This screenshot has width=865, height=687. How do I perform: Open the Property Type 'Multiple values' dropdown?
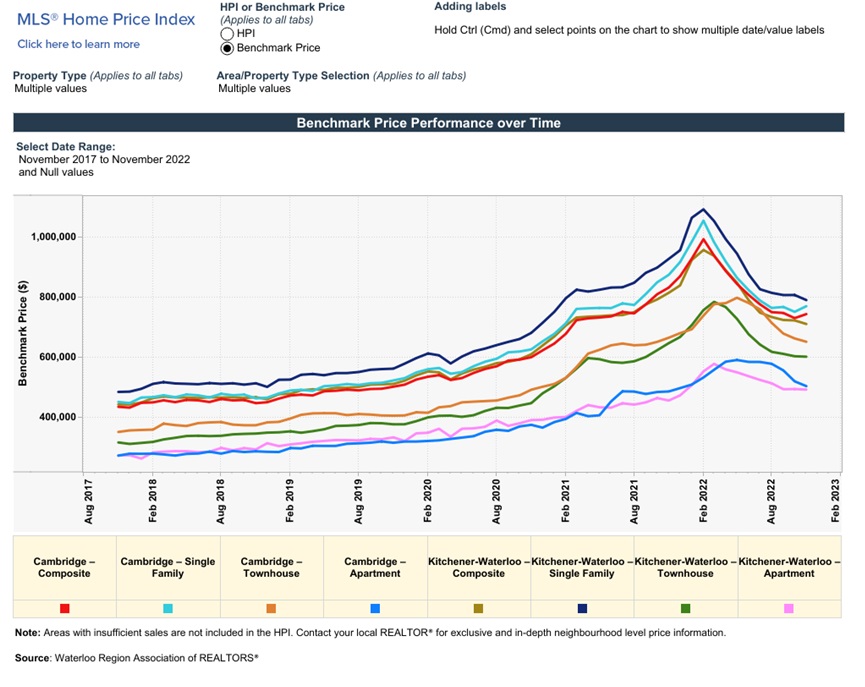(x=50, y=89)
